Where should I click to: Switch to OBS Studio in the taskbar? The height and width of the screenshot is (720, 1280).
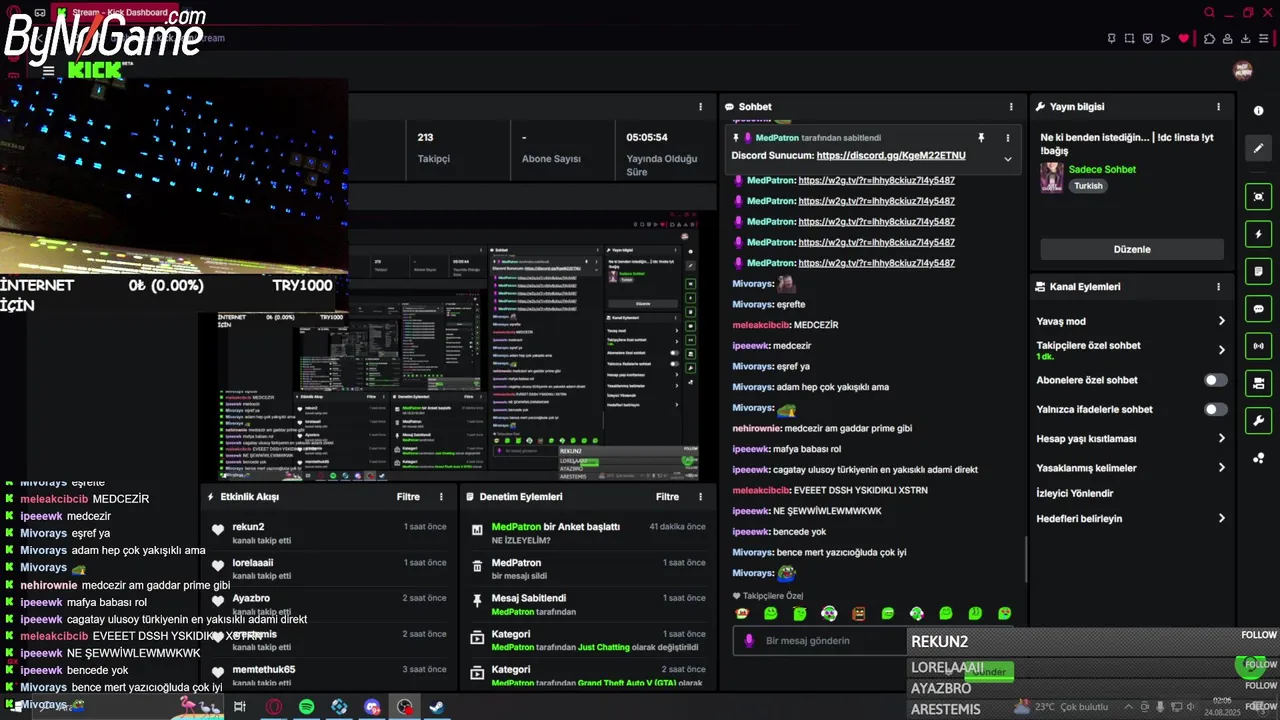405,707
